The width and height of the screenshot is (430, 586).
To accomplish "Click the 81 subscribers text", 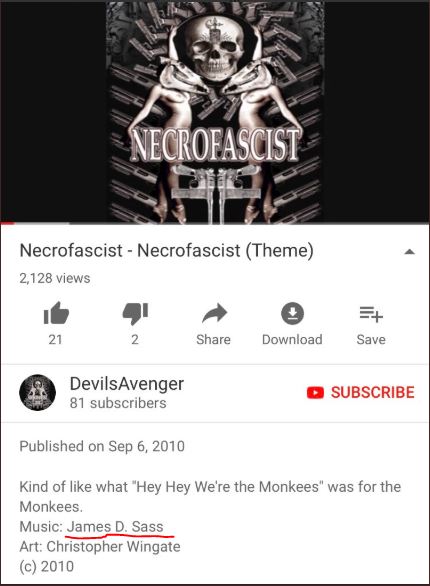I will point(118,403).
